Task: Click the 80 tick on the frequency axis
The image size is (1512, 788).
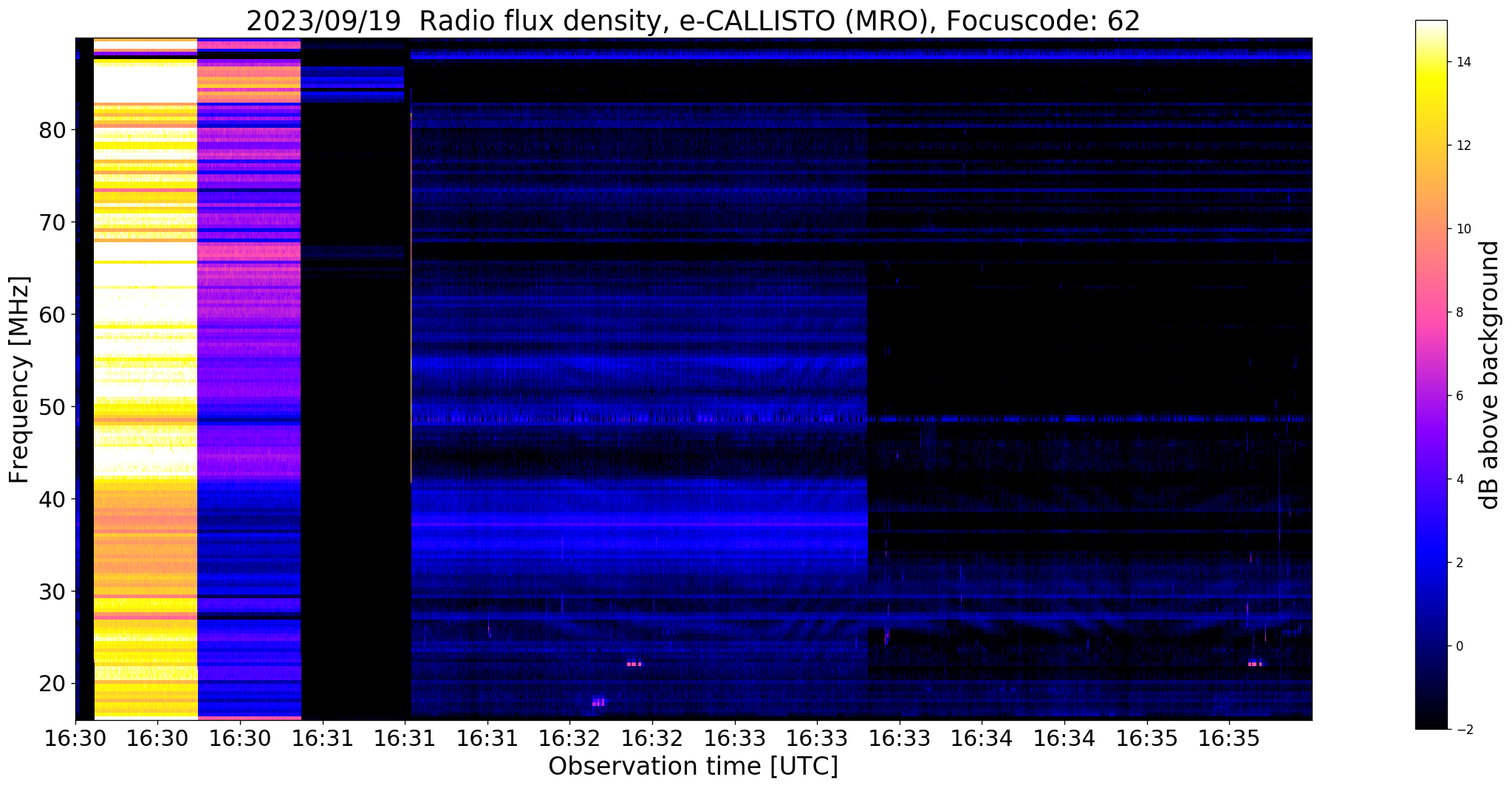Action: (52, 130)
